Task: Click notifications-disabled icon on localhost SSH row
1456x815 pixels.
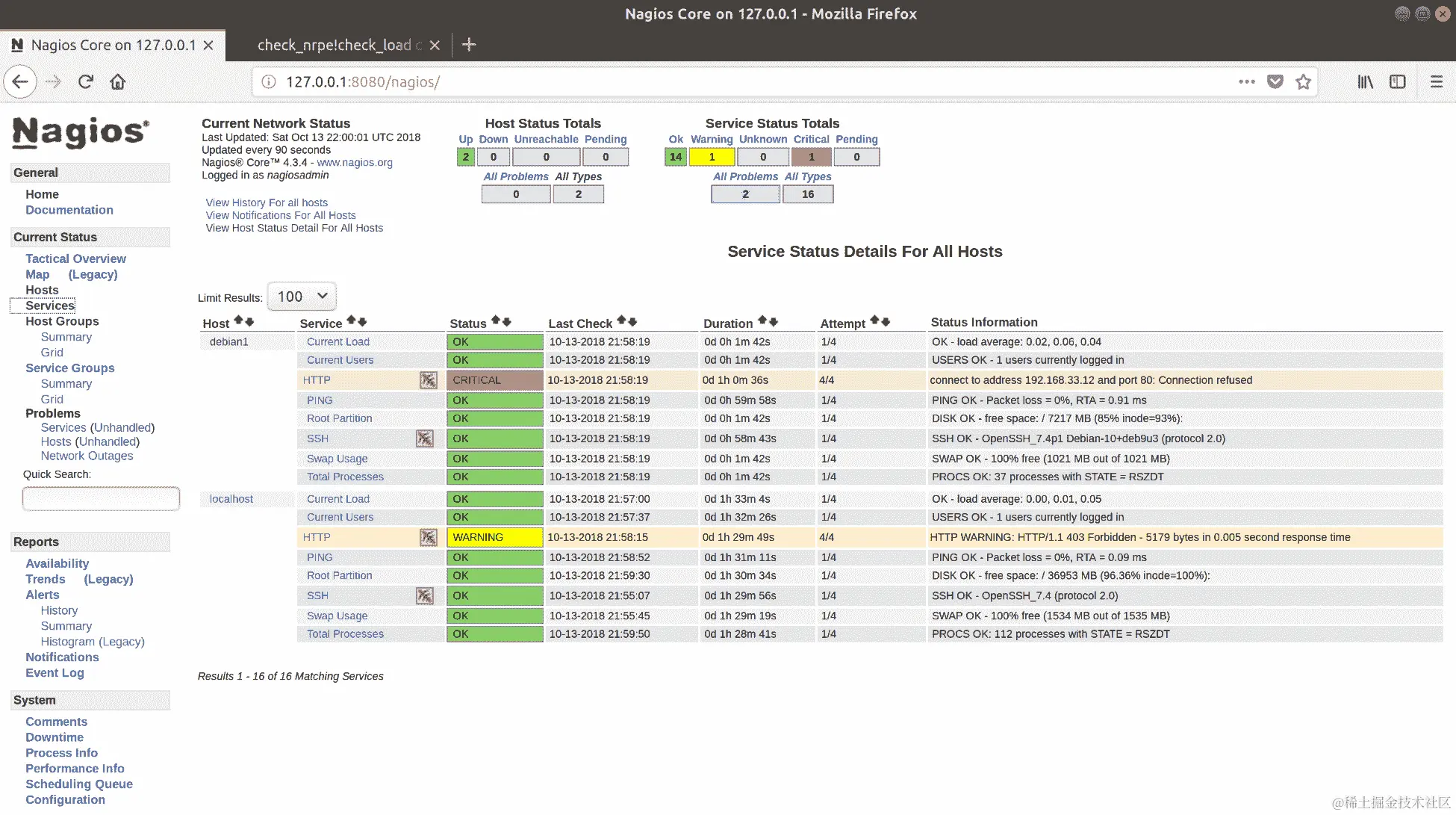Action: [x=424, y=595]
